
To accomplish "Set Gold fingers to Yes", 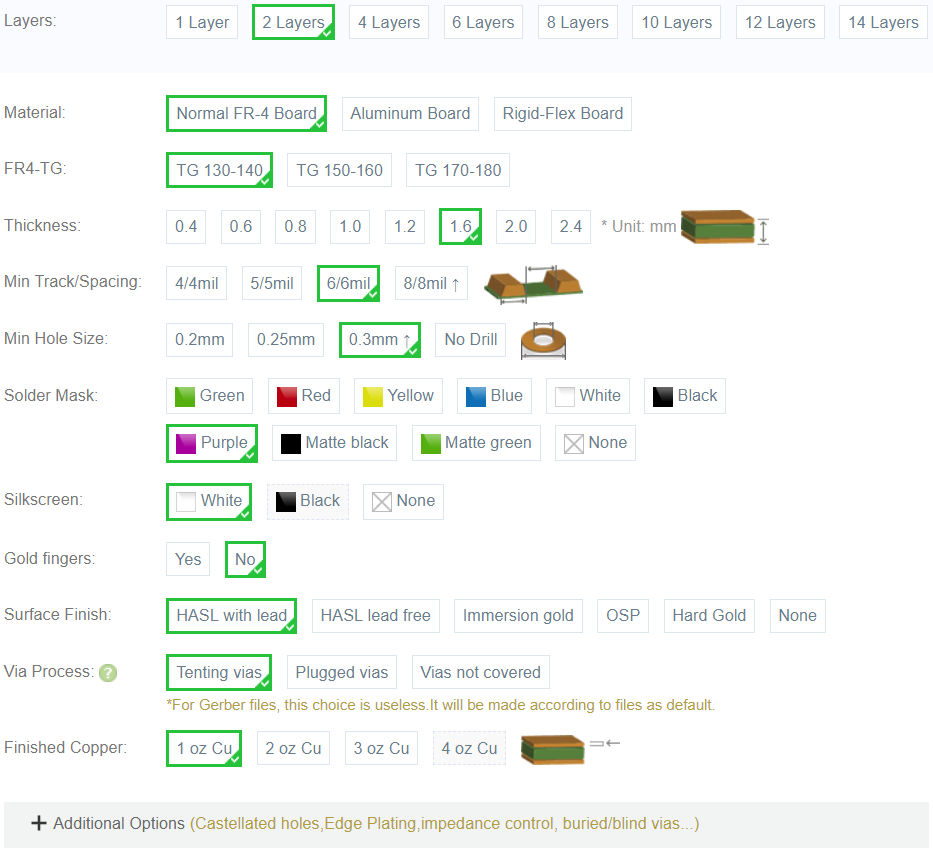I will (x=188, y=560).
